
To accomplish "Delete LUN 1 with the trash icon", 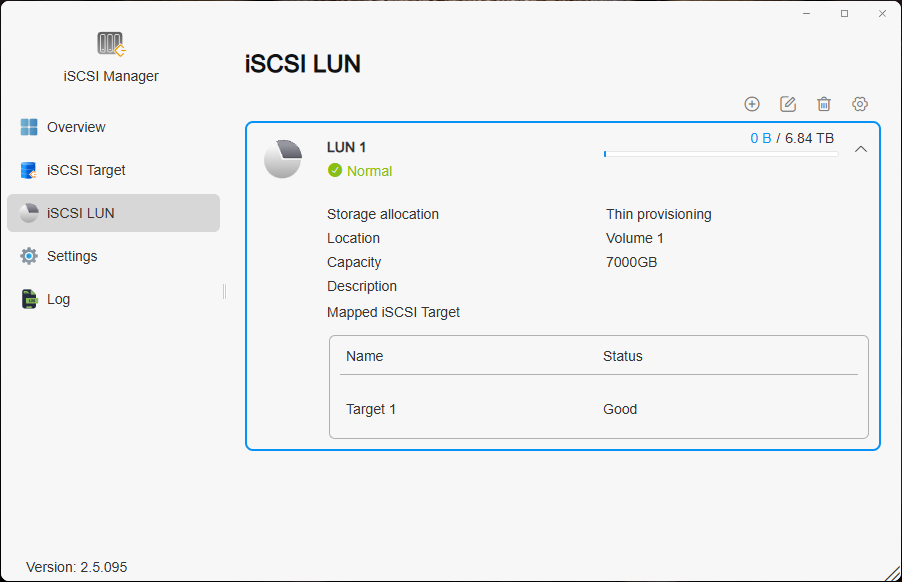I will tap(824, 103).
